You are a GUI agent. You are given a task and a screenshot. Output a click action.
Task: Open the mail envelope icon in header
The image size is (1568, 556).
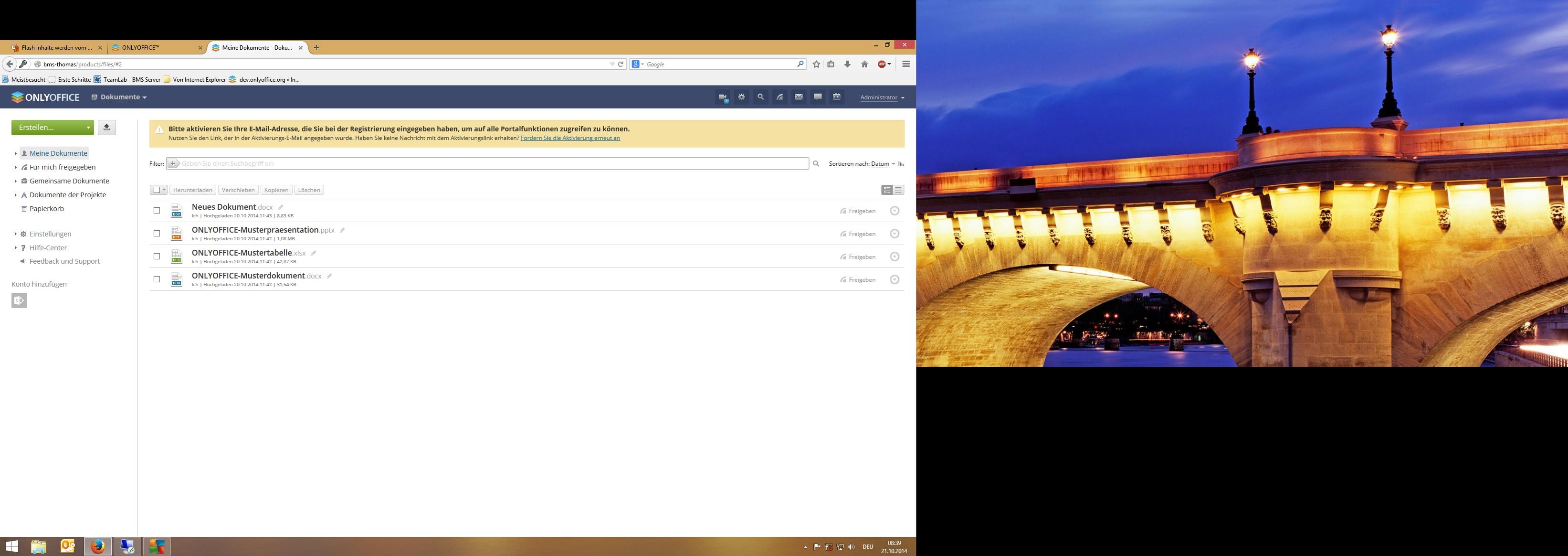(x=799, y=97)
